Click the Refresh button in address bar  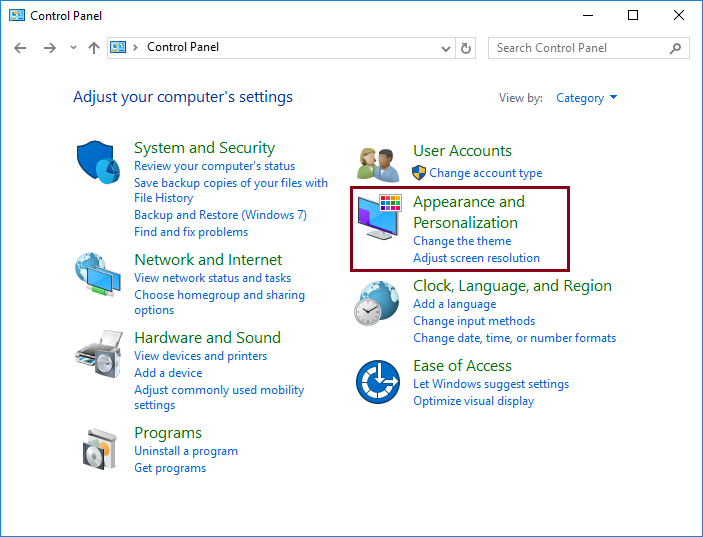[x=466, y=48]
